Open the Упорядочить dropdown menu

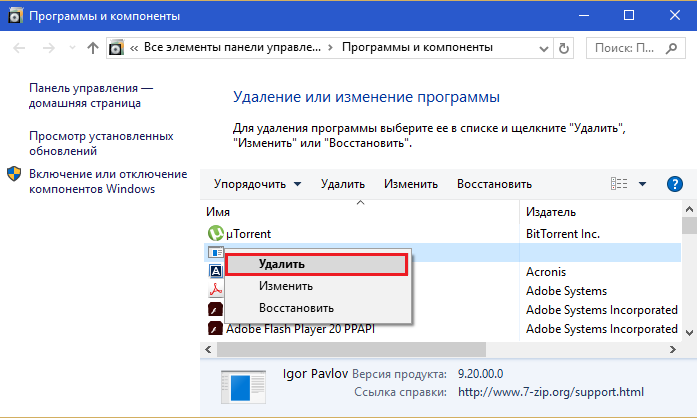257,184
